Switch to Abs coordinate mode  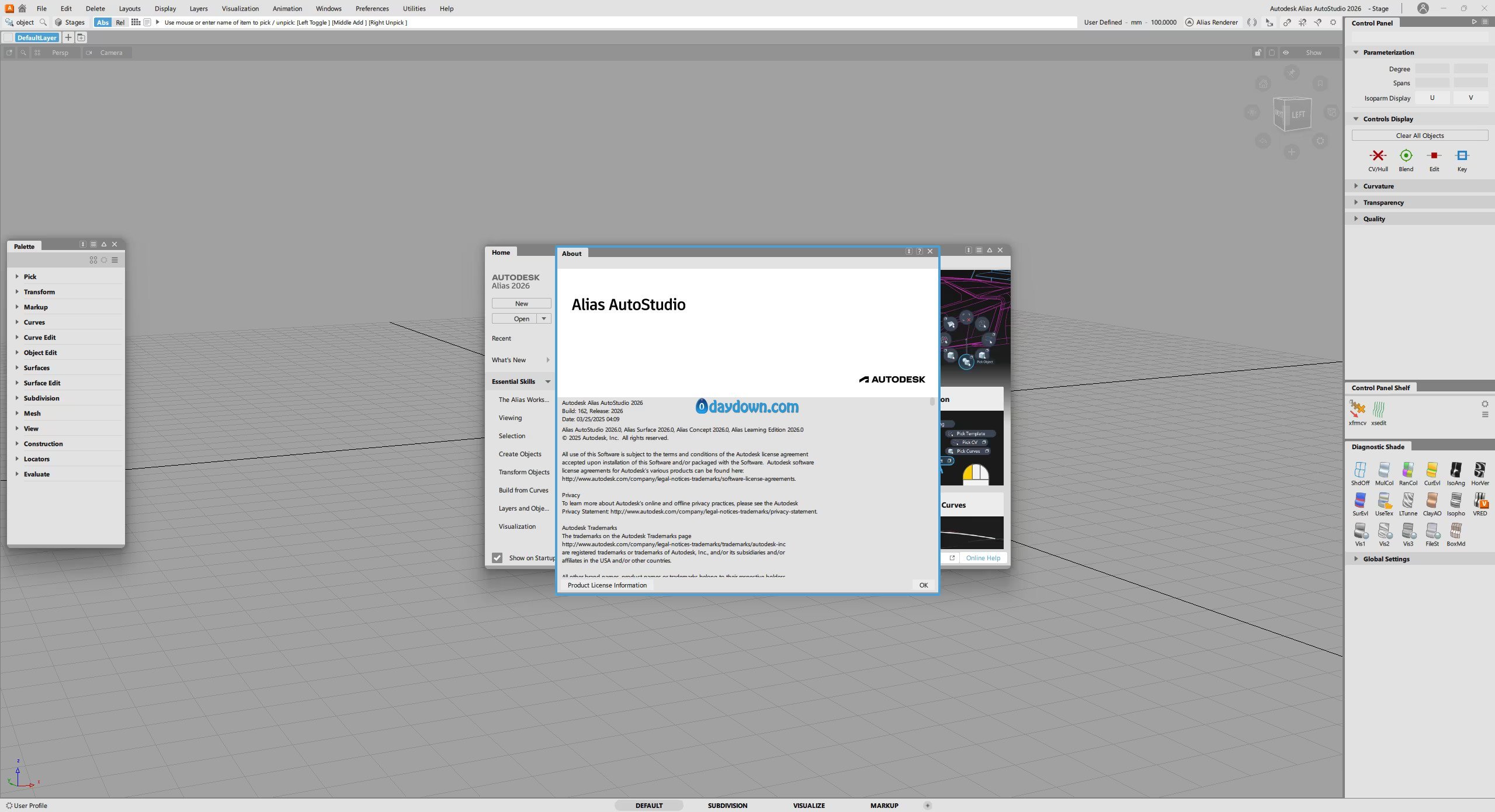pyautogui.click(x=103, y=22)
